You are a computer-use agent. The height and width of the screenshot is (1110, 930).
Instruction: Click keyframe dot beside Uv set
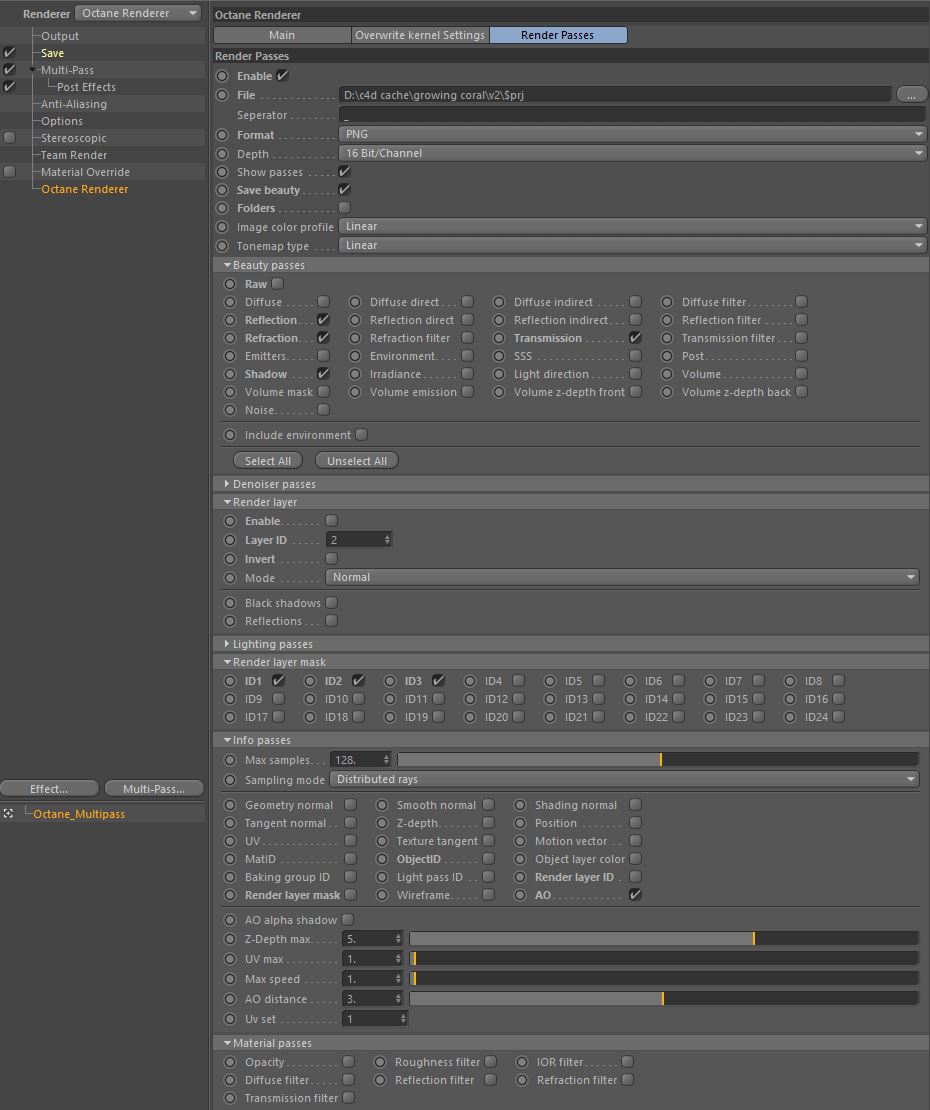230,1019
